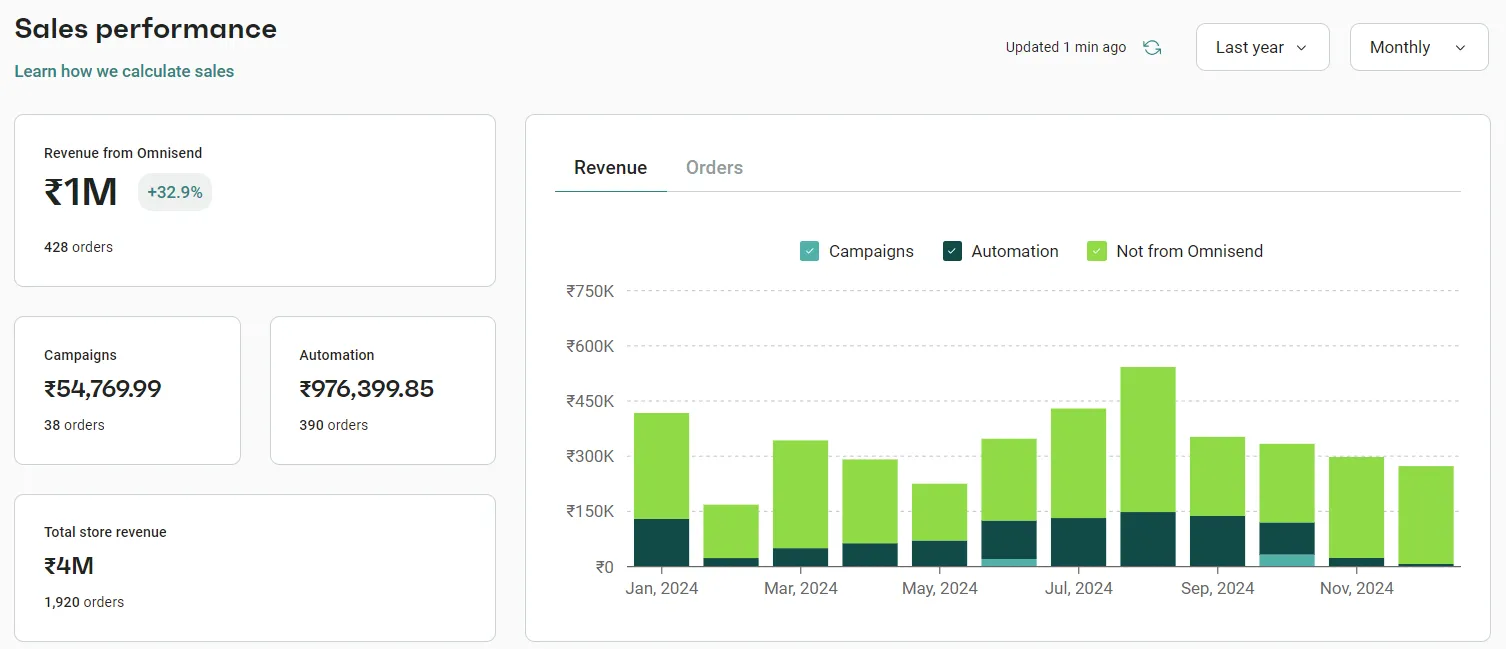This screenshot has height=649, width=1506.
Task: Click the refresh data icon
Action: (x=1152, y=48)
